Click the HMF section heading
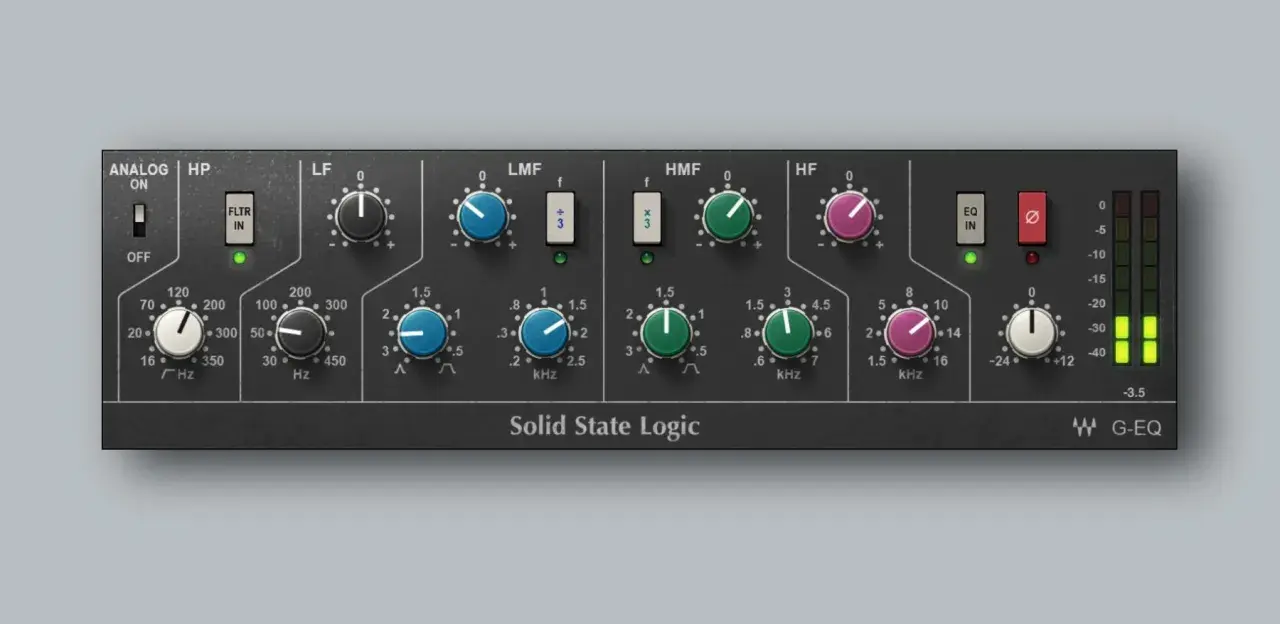 point(683,170)
